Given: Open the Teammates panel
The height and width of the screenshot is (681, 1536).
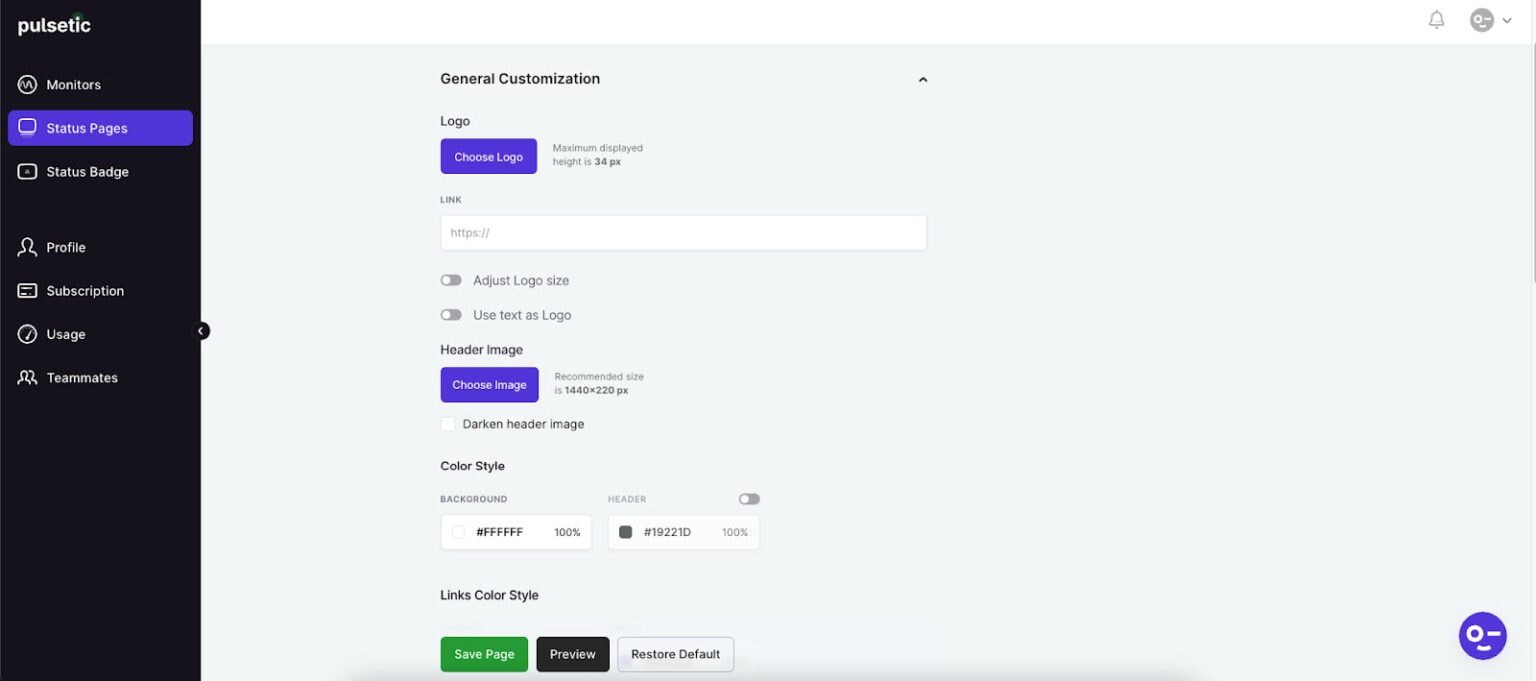Looking at the screenshot, I should [x=82, y=377].
